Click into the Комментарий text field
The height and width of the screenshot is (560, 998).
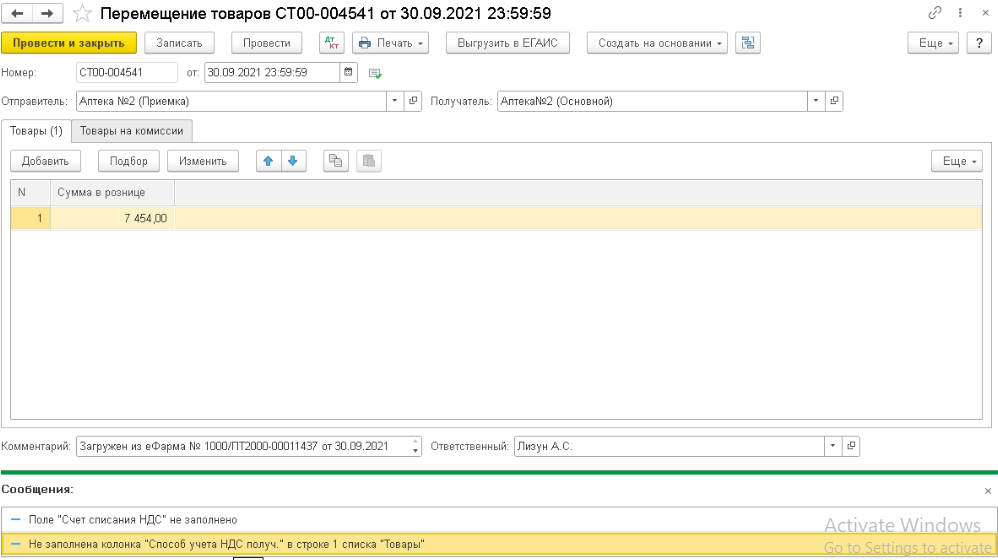pyautogui.click(x=242, y=446)
